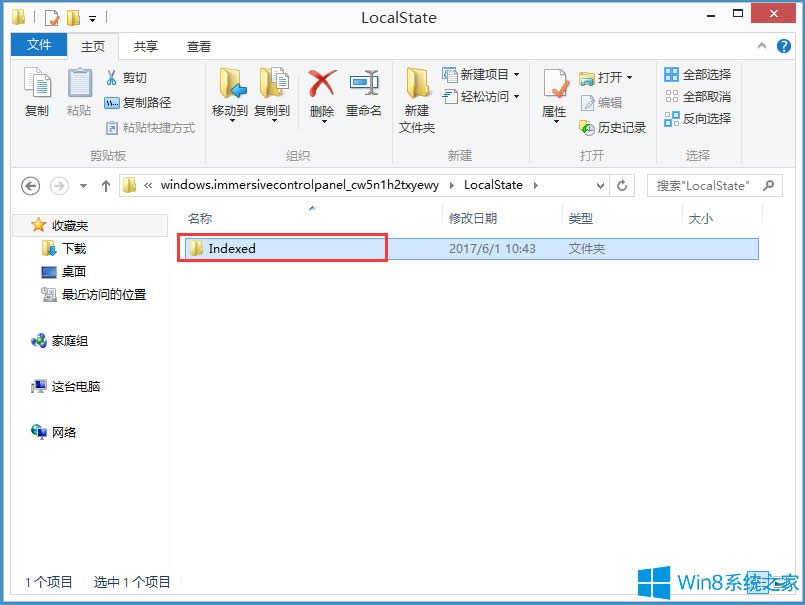805x605 pixels.
Task: Switch to the 查看 ribbon tab
Action: [197, 45]
